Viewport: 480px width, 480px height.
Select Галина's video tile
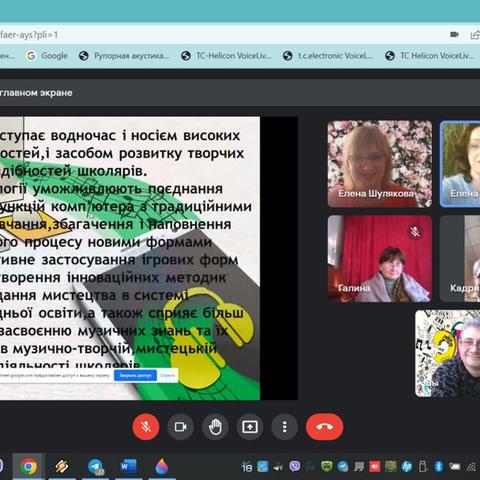click(x=380, y=259)
